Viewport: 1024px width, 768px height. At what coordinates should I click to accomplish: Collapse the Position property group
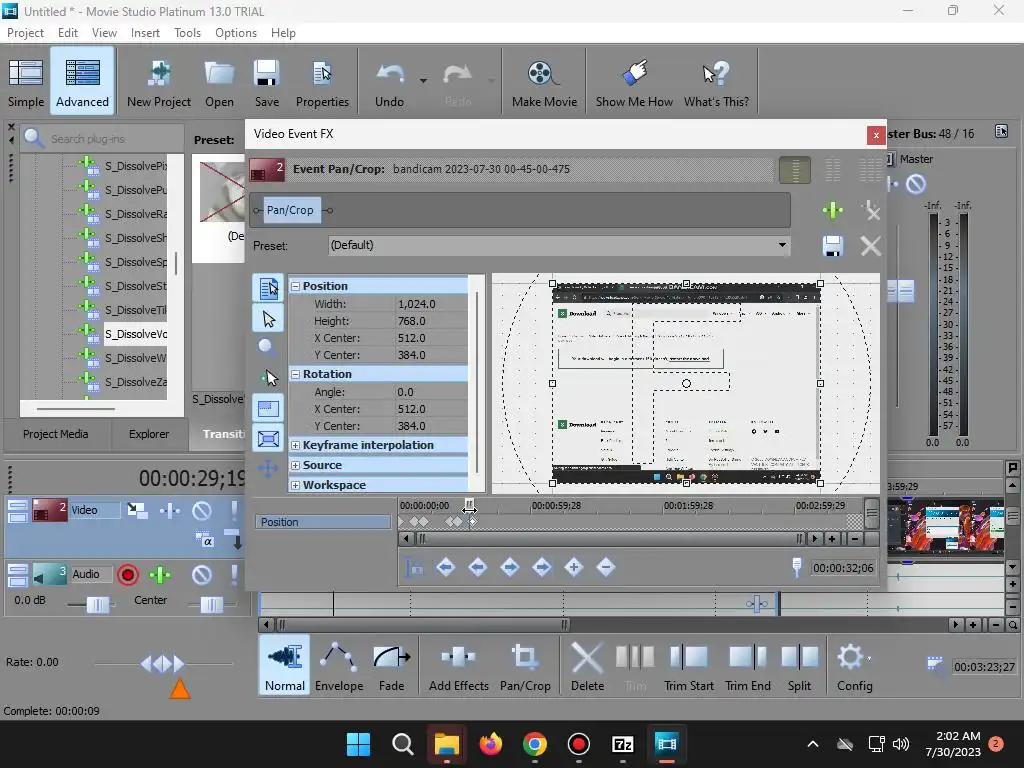[x=295, y=286]
